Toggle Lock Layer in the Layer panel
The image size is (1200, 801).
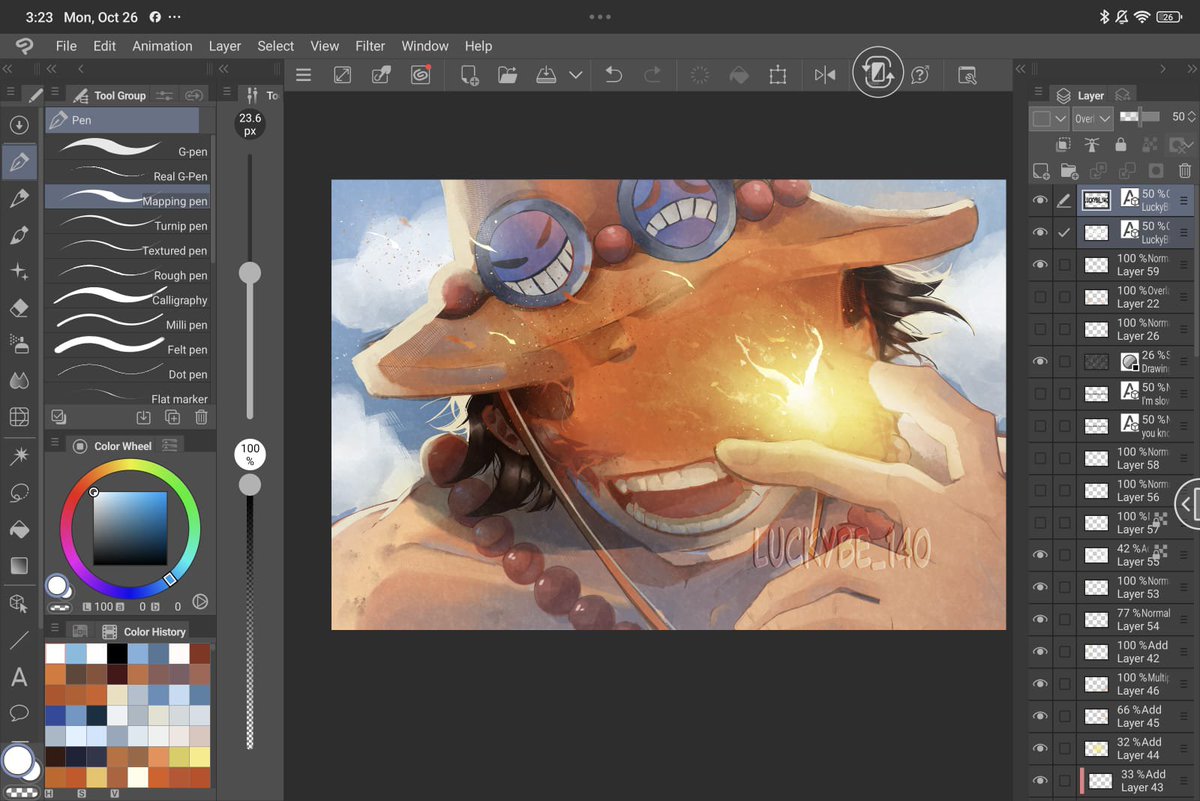[1120, 145]
